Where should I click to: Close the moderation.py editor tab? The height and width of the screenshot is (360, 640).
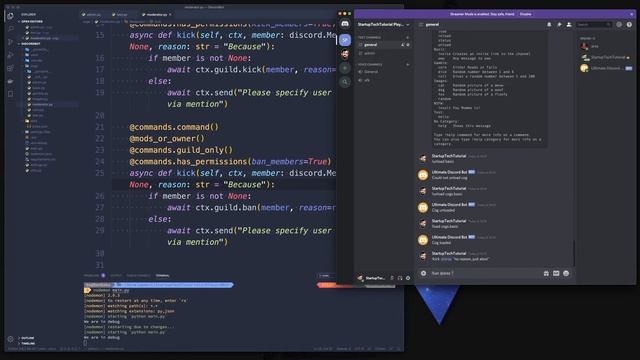pyautogui.click(x=170, y=15)
